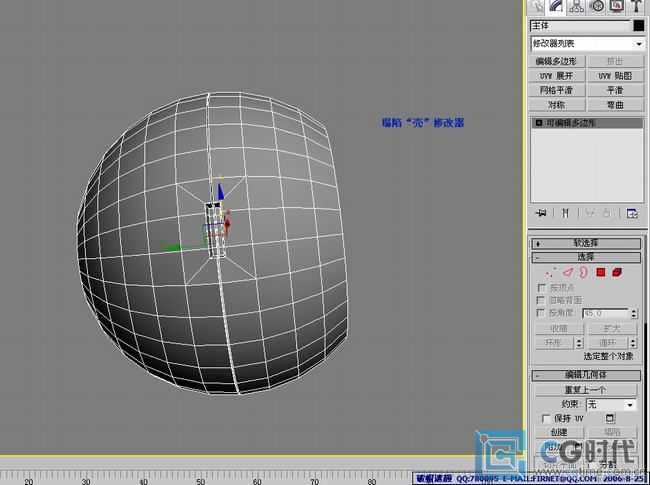
Task: Click the 按角度 value spinner arrows
Action: 634,313
